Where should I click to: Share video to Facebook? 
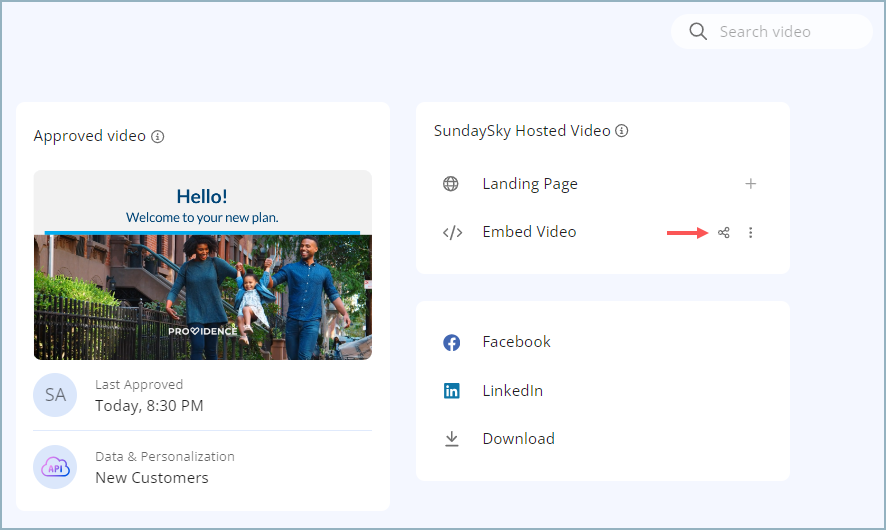pos(516,342)
